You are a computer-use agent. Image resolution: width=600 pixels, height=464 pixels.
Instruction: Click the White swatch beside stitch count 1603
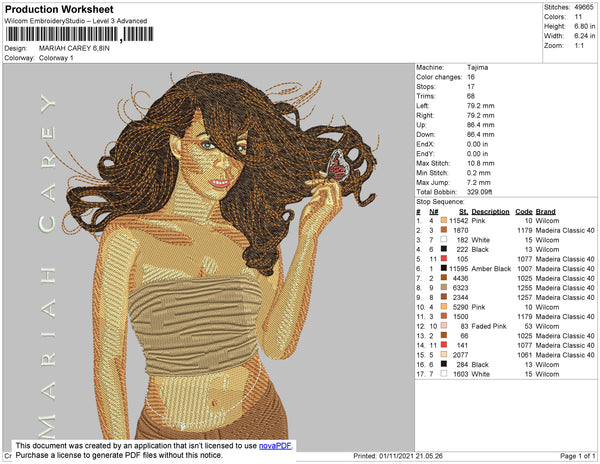pyautogui.click(x=444, y=374)
